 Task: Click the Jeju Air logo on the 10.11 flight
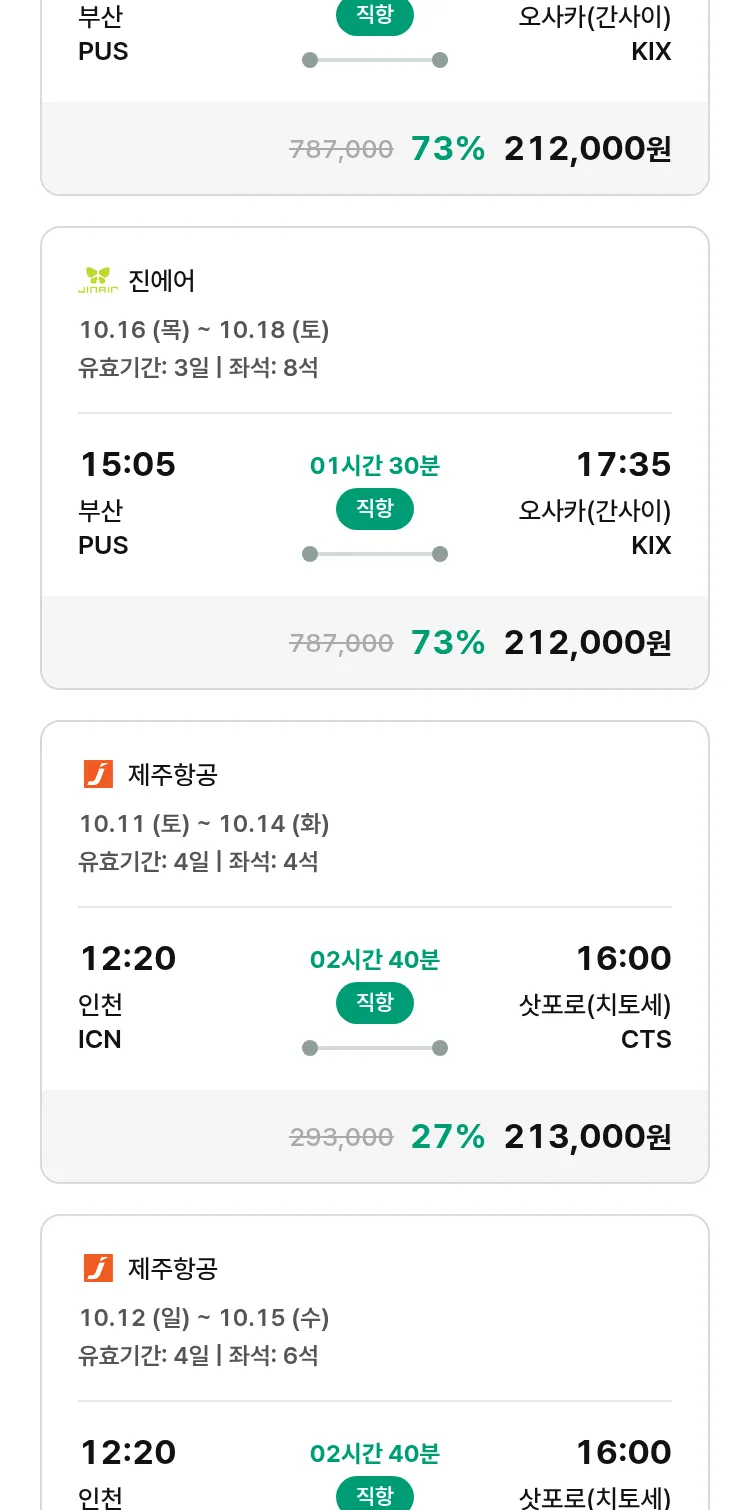(98, 774)
